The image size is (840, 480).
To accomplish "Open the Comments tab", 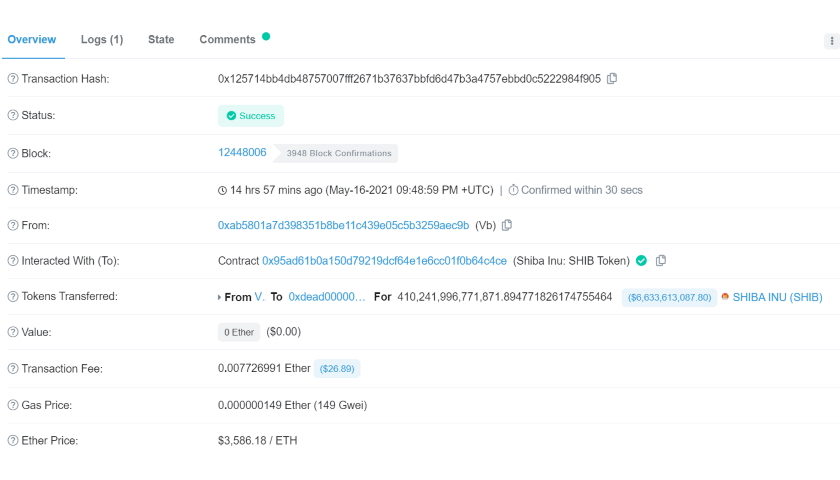I will click(x=227, y=40).
